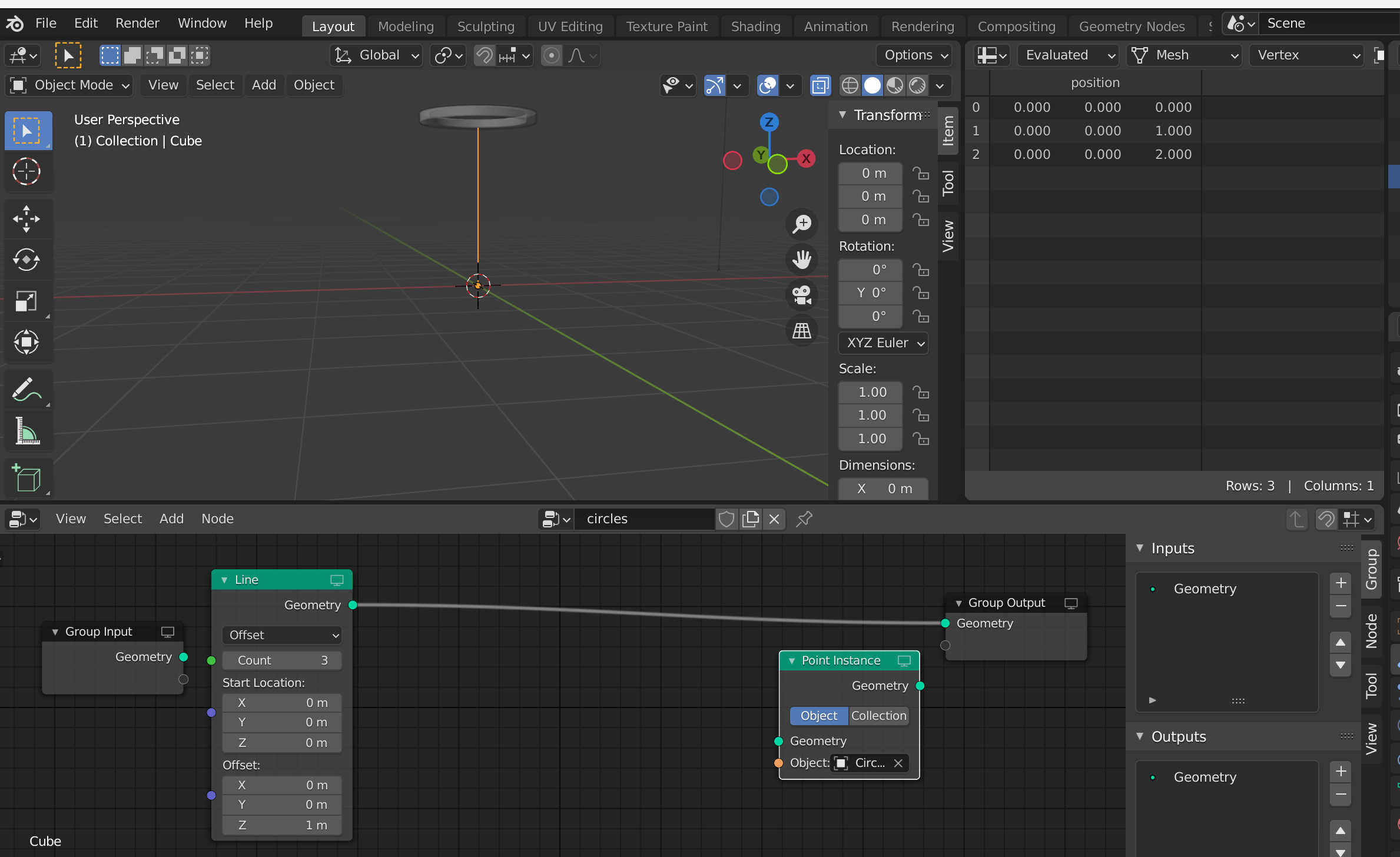Open the Offset mode dropdown in Line node
This screenshot has height=857, width=1400.
(282, 636)
